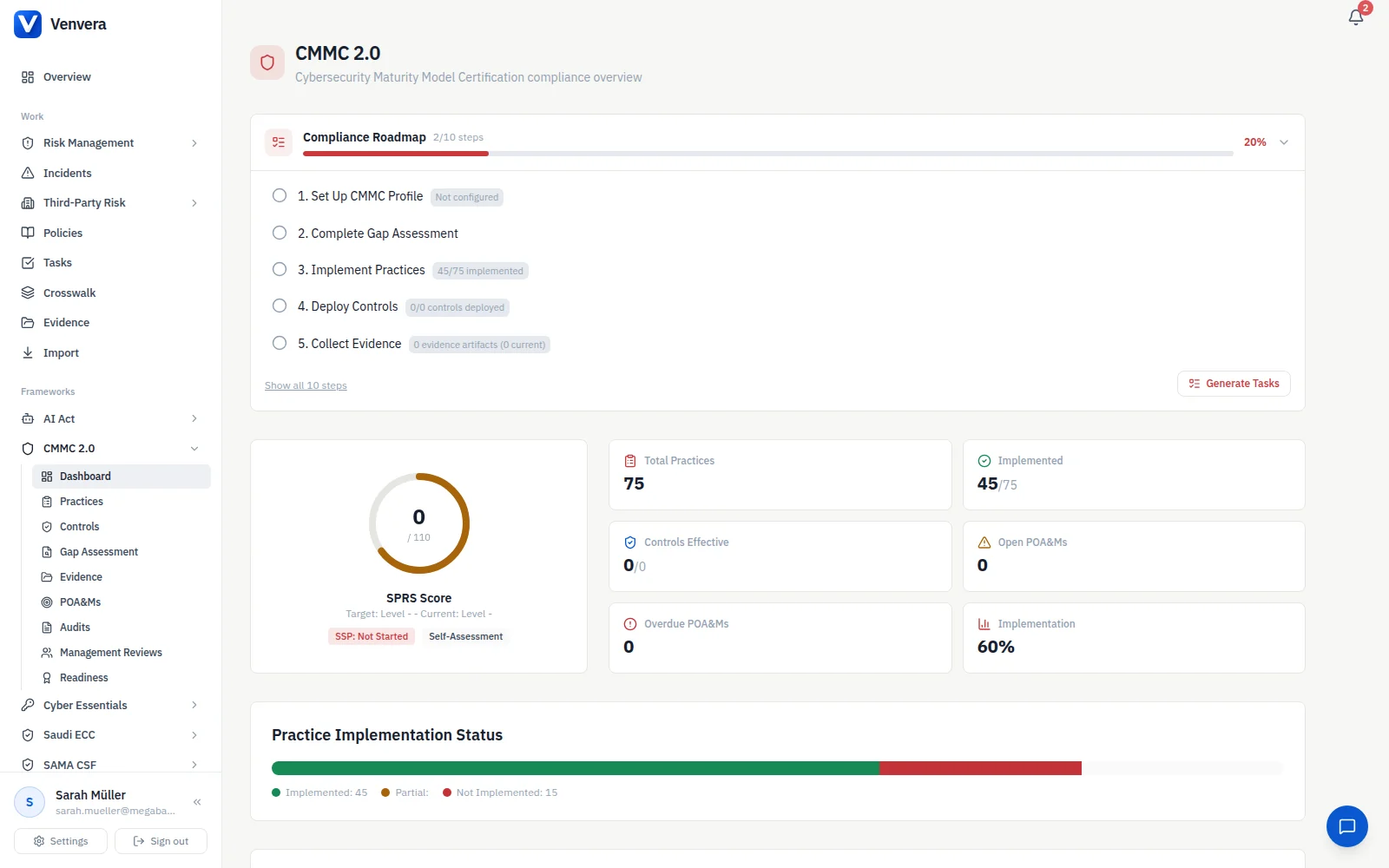Click the Evidence folder icon under Work
The width and height of the screenshot is (1389, 868).
(x=28, y=322)
